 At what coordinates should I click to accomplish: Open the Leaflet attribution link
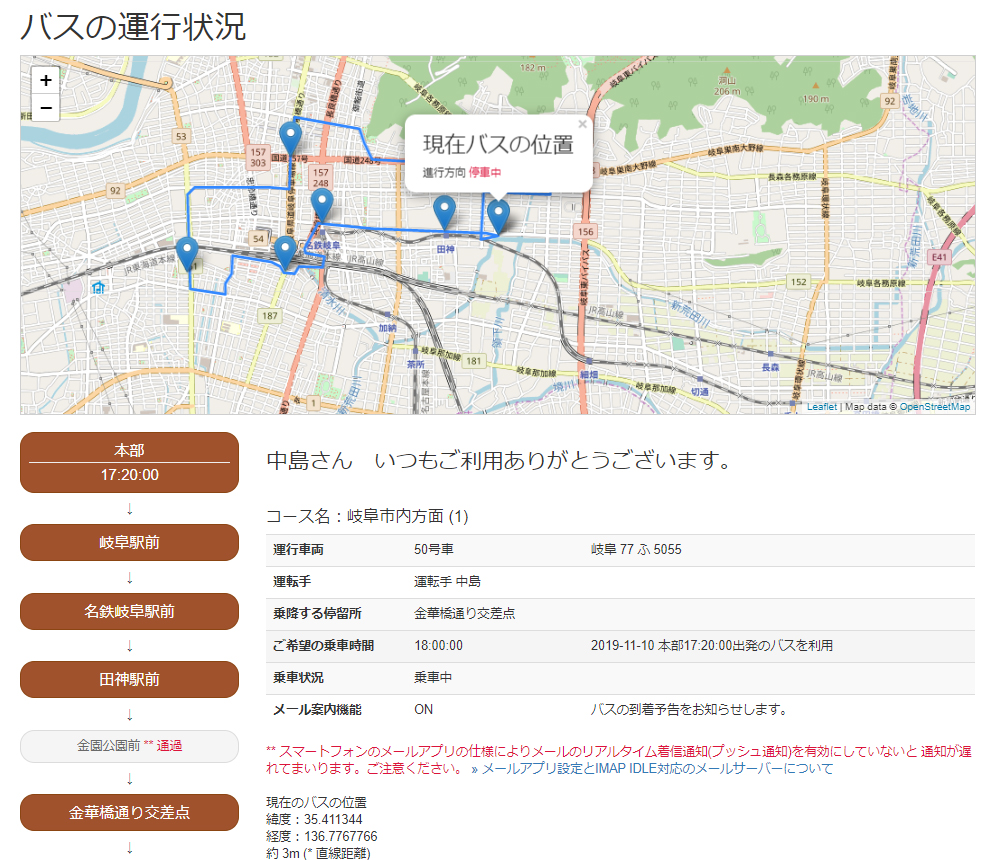click(x=821, y=407)
